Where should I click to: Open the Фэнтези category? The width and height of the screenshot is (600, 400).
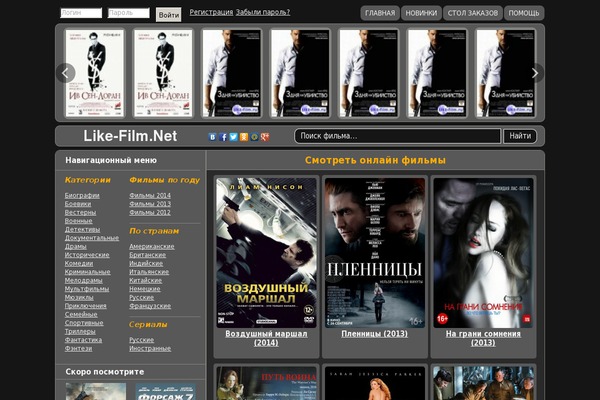coord(78,348)
